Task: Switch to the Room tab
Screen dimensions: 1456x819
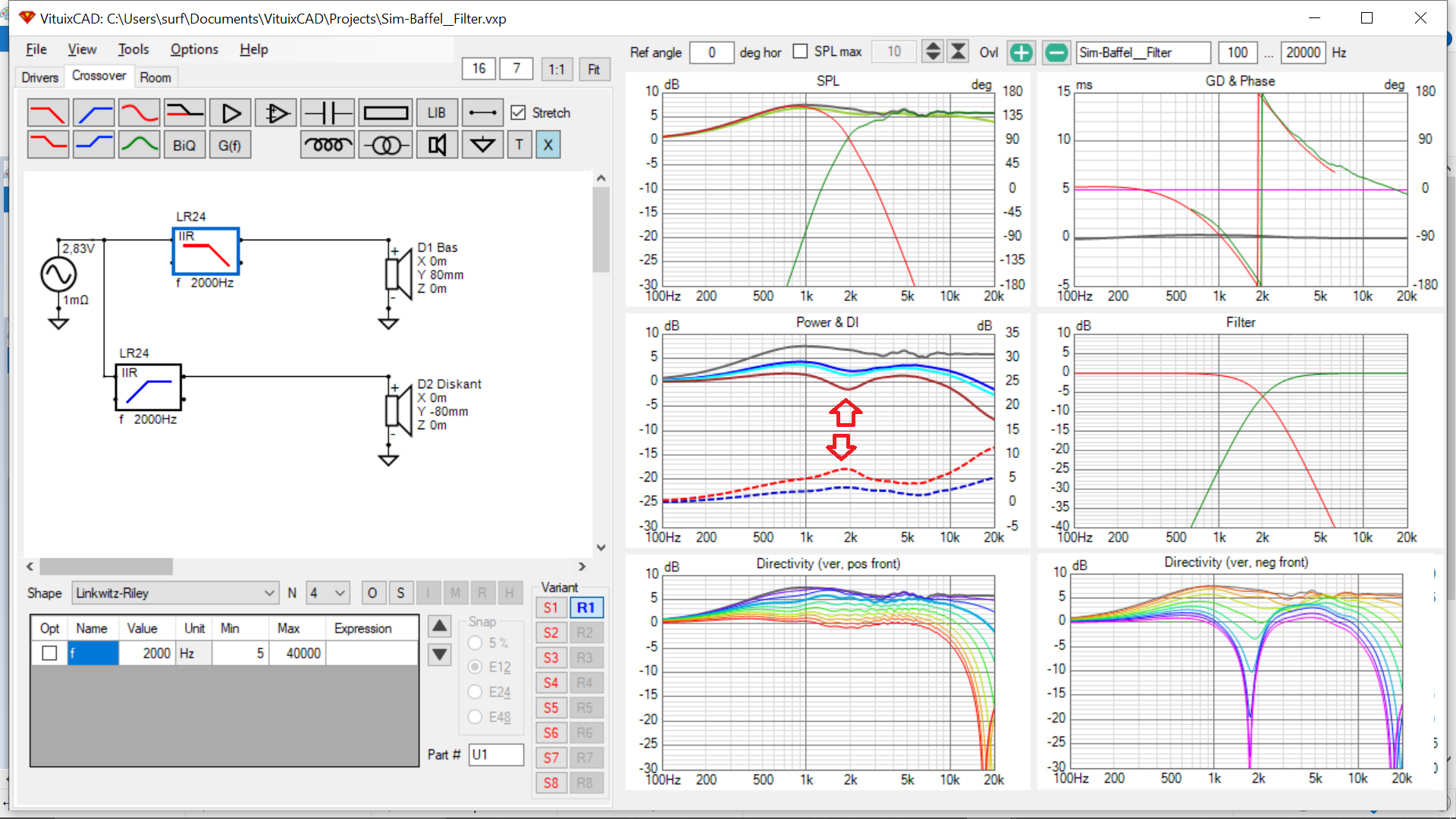Action: coord(155,77)
